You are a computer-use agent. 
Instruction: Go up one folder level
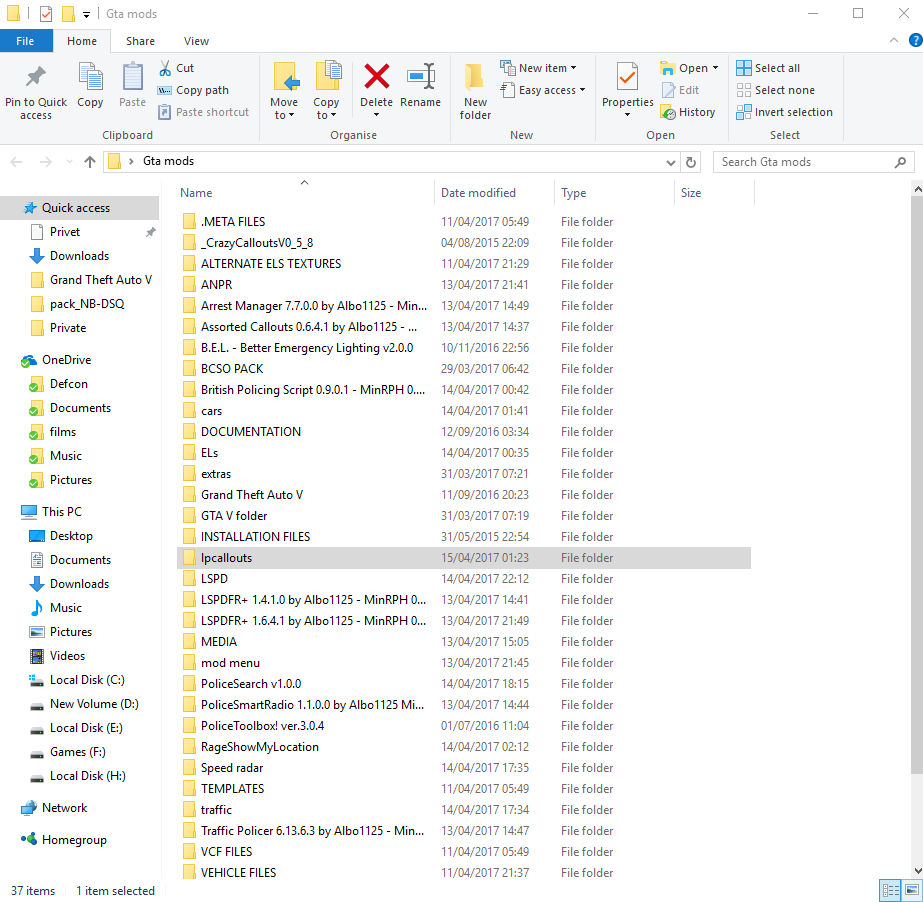click(89, 162)
